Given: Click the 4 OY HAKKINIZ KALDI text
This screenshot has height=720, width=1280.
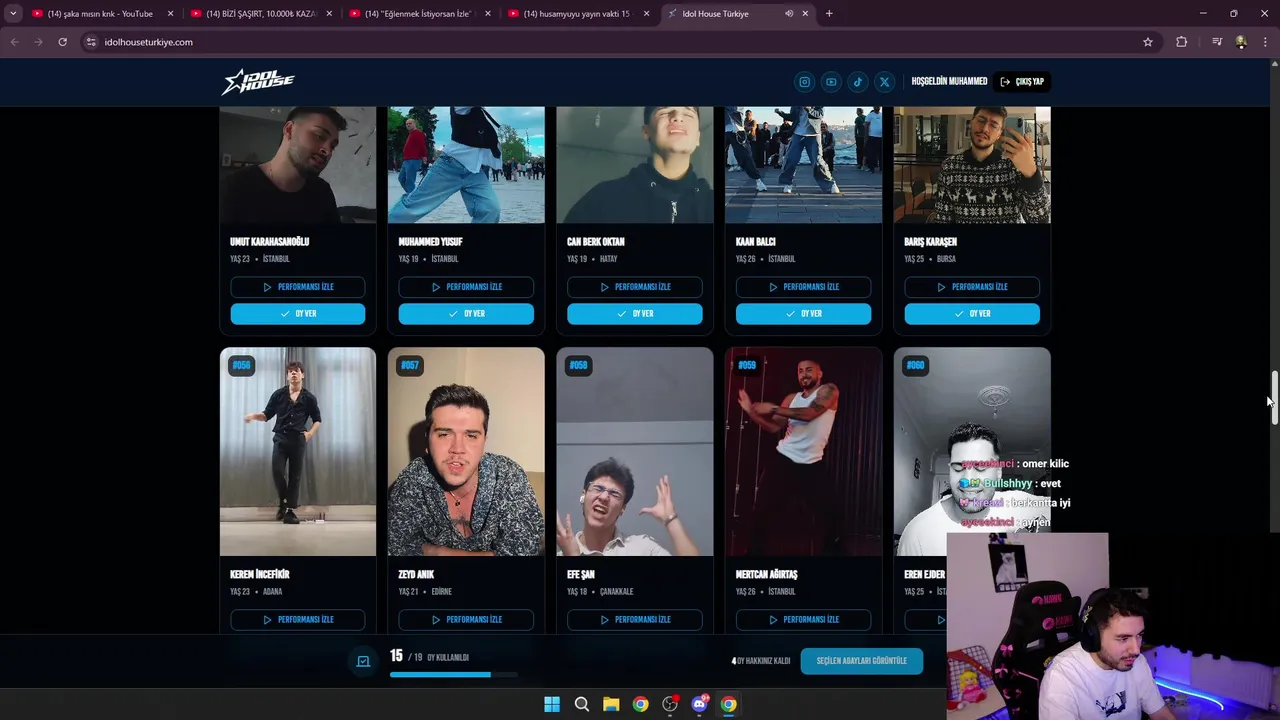Looking at the screenshot, I should tap(761, 661).
